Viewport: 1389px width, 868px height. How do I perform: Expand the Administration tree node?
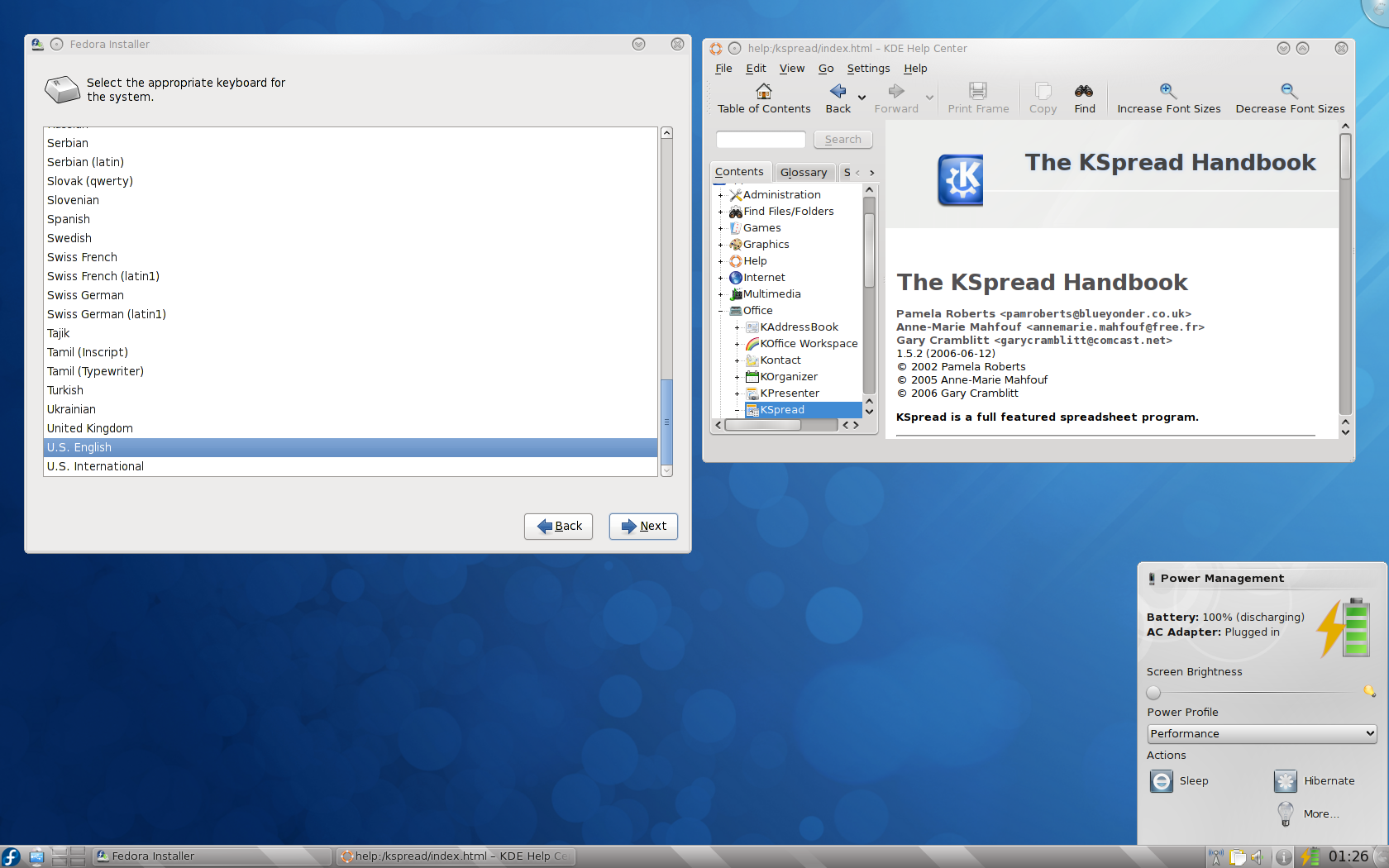720,195
